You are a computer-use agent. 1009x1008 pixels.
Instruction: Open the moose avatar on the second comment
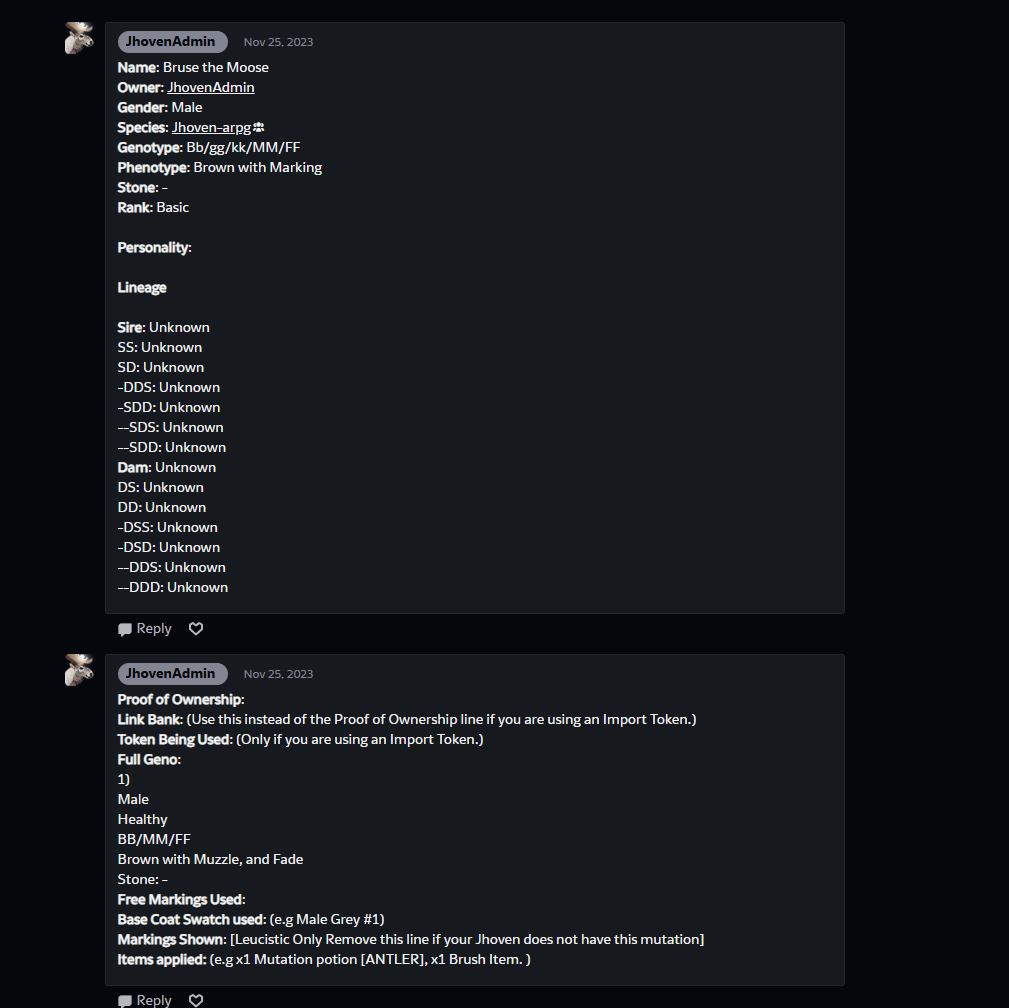[79, 670]
